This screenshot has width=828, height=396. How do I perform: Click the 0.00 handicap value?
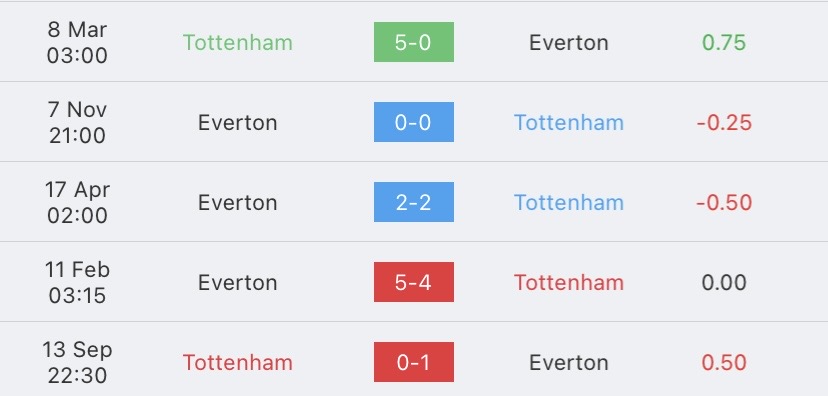click(x=724, y=282)
